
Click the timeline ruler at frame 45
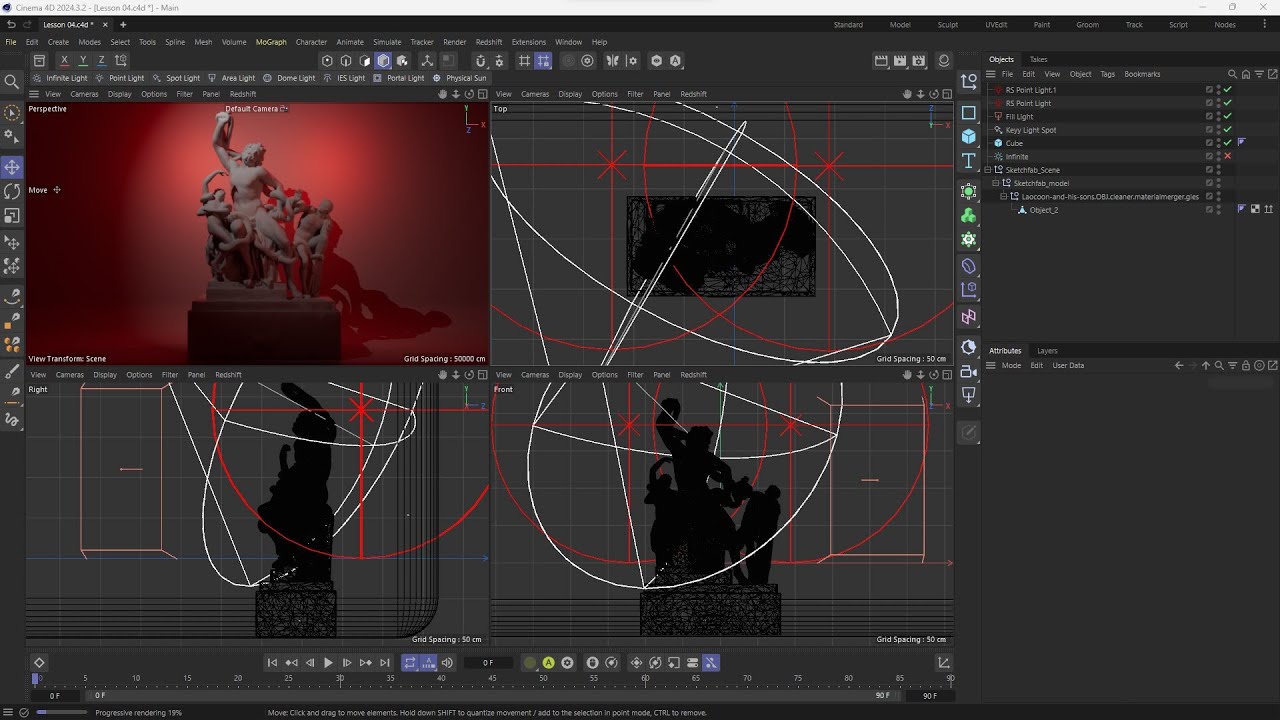click(x=492, y=678)
